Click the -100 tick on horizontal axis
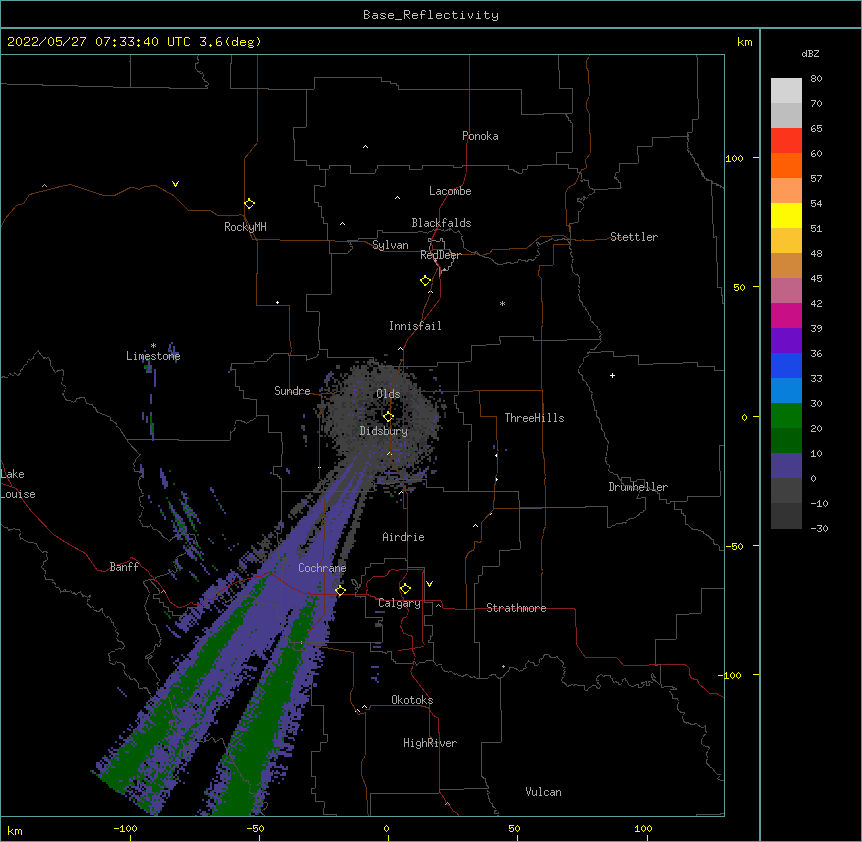Screen dimensions: 862x842 [125, 828]
